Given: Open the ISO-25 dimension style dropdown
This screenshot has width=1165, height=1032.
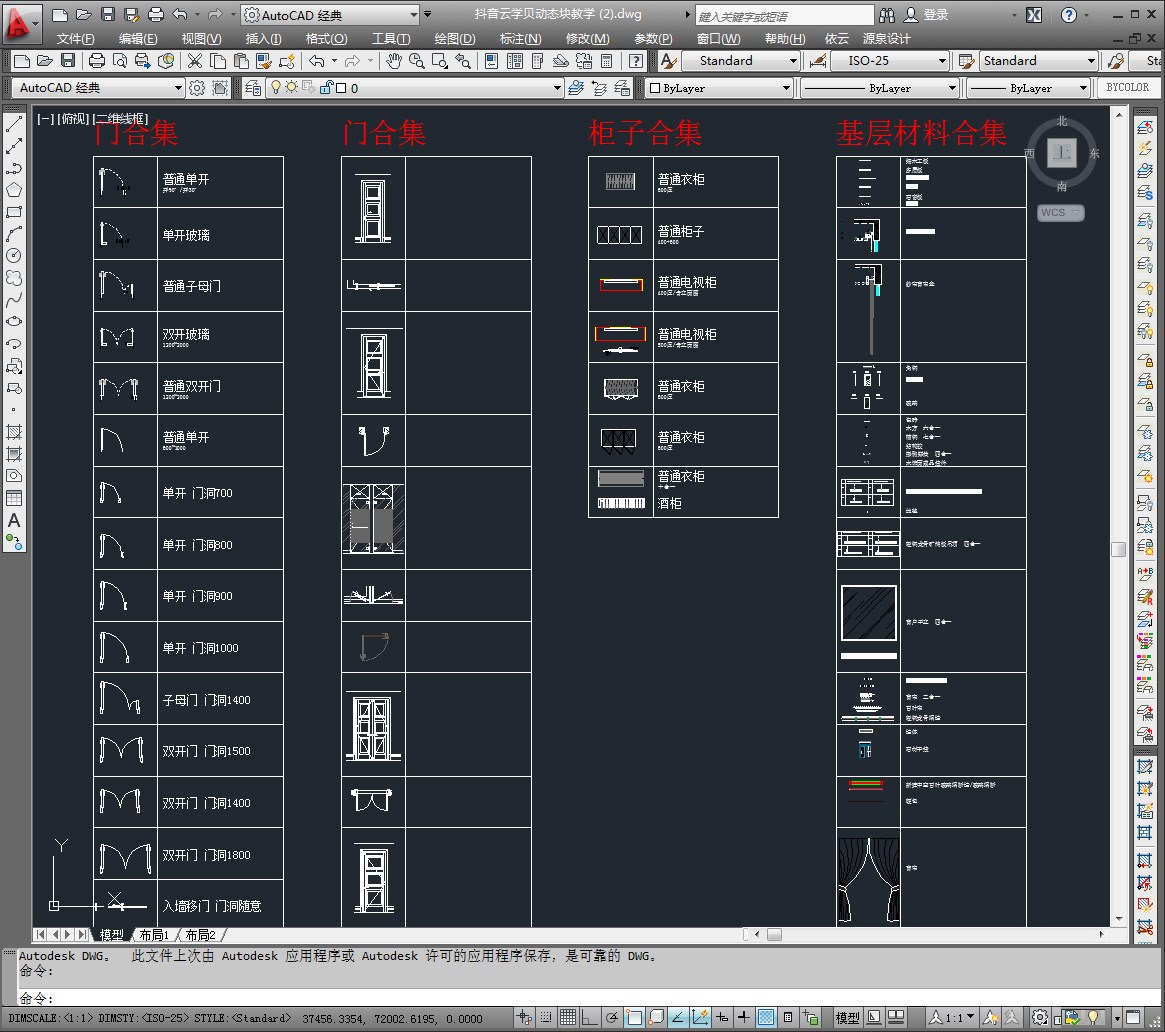Looking at the screenshot, I should 889,61.
